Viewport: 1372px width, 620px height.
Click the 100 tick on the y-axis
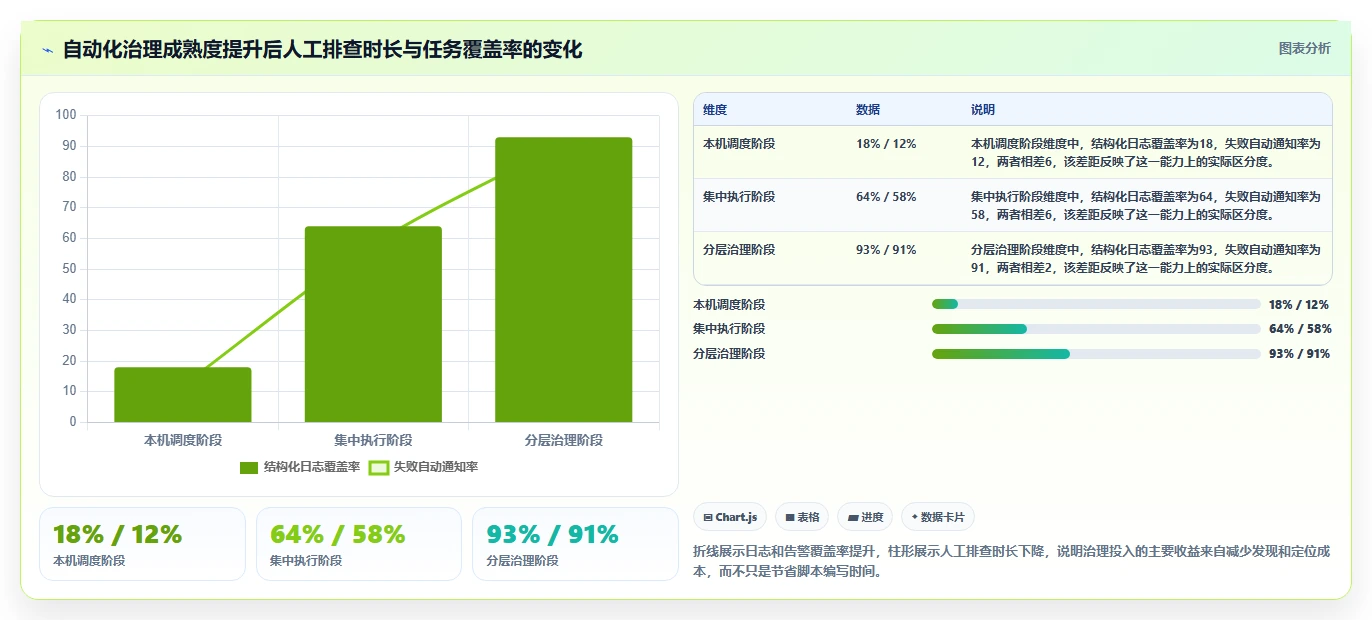(66, 115)
